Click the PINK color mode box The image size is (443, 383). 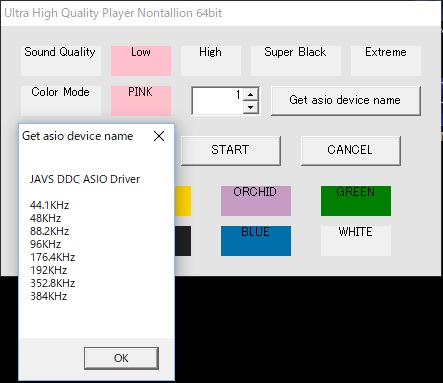point(141,101)
